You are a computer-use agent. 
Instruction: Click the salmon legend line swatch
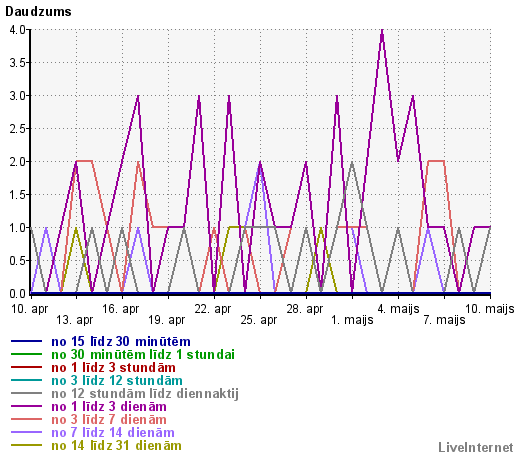(26, 419)
